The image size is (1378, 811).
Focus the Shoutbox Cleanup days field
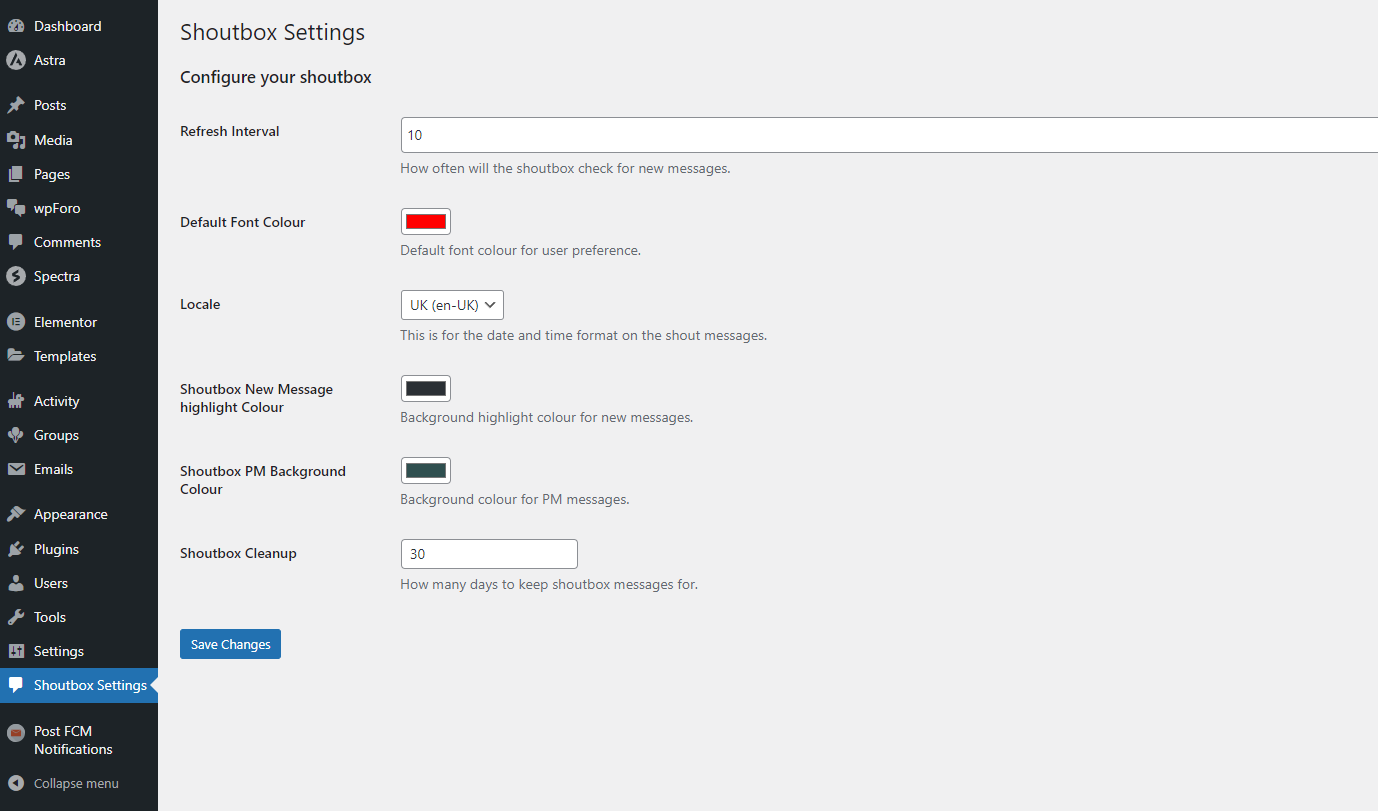click(x=489, y=554)
